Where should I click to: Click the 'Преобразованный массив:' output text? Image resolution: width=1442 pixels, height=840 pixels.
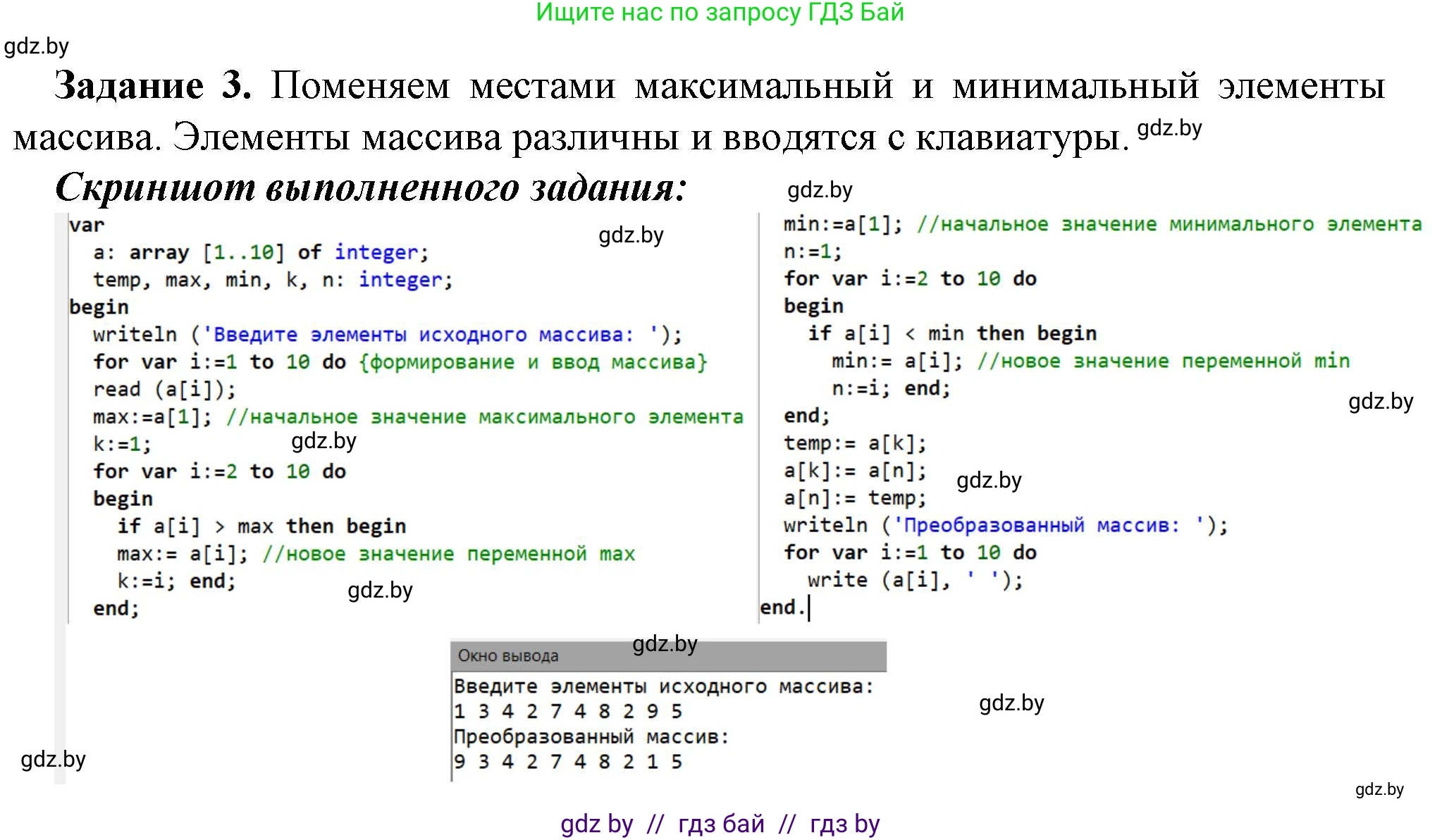tap(592, 737)
